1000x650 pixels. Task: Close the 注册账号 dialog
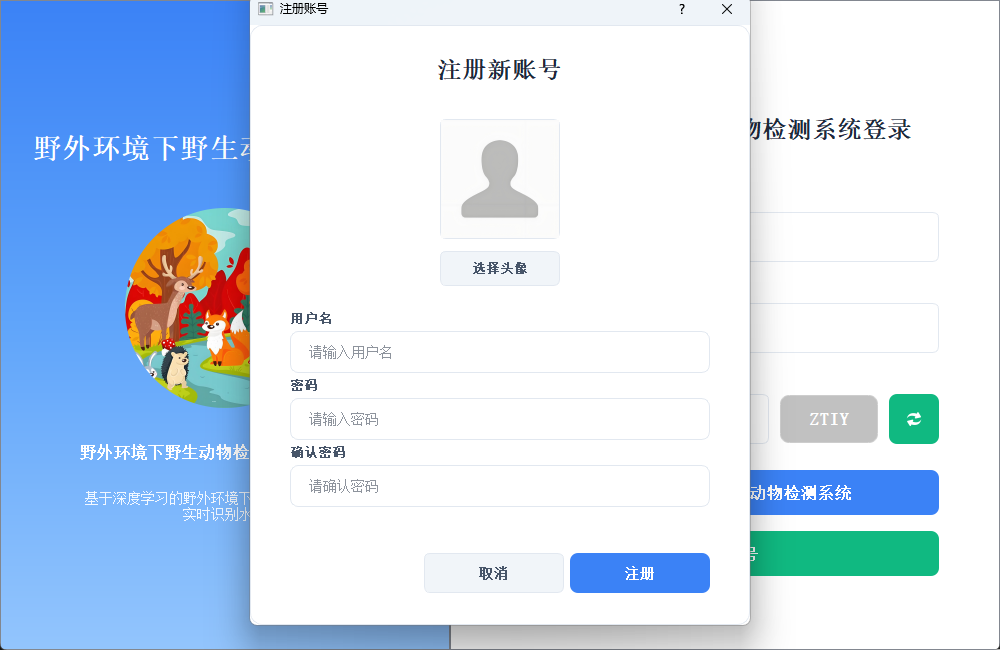click(727, 9)
